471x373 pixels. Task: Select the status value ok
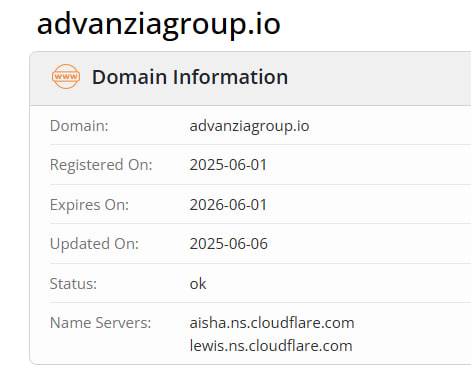pyautogui.click(x=198, y=284)
